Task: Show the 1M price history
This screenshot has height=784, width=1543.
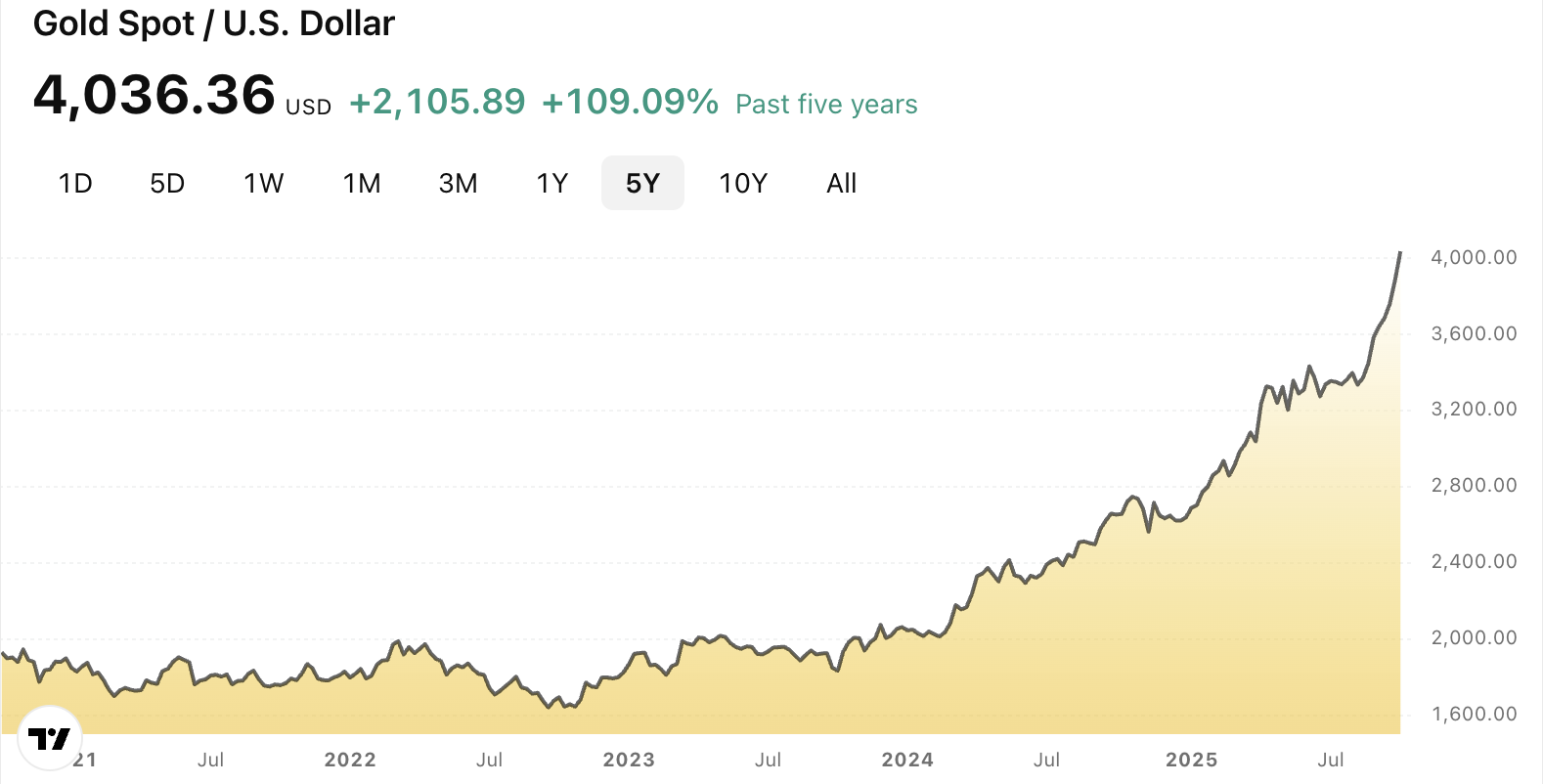Action: pyautogui.click(x=362, y=184)
